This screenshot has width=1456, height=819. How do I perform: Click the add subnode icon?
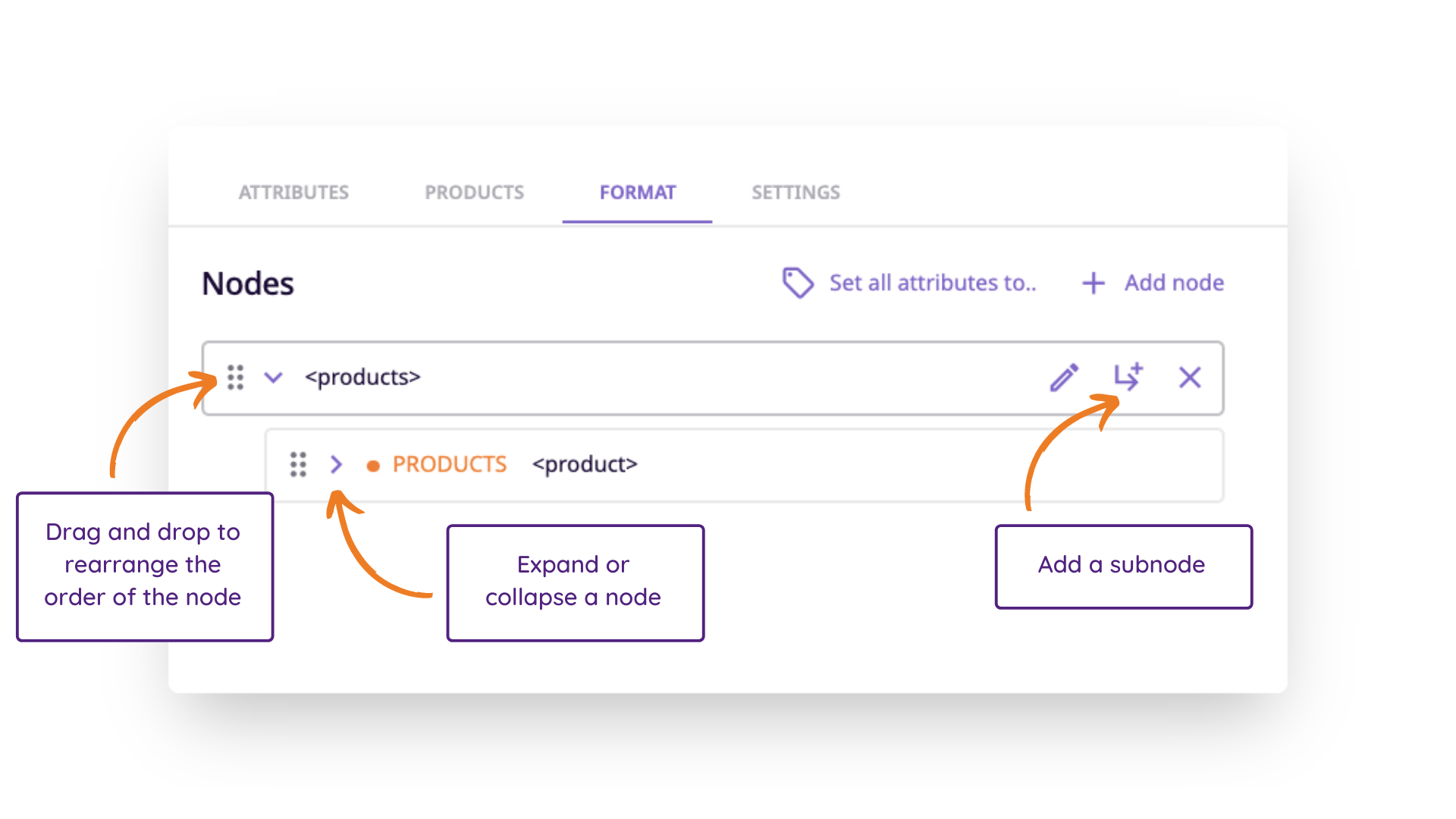(1128, 377)
